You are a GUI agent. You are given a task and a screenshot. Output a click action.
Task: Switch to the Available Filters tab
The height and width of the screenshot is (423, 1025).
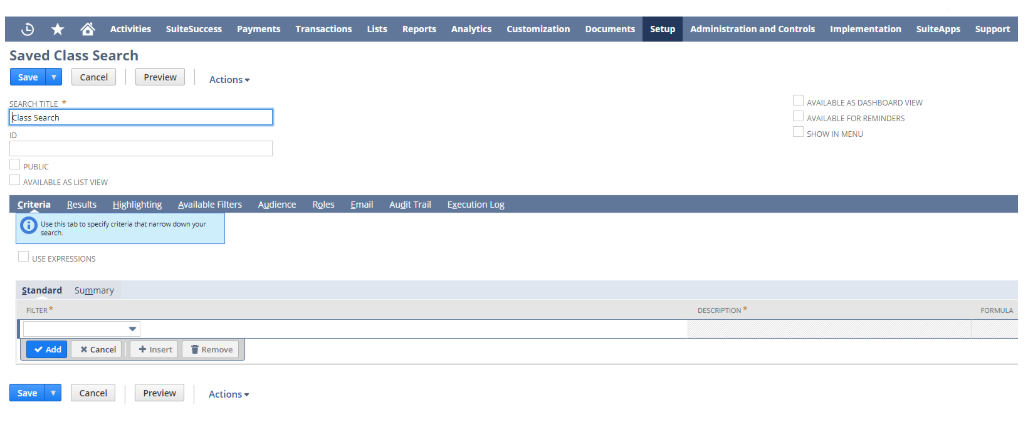(210, 205)
